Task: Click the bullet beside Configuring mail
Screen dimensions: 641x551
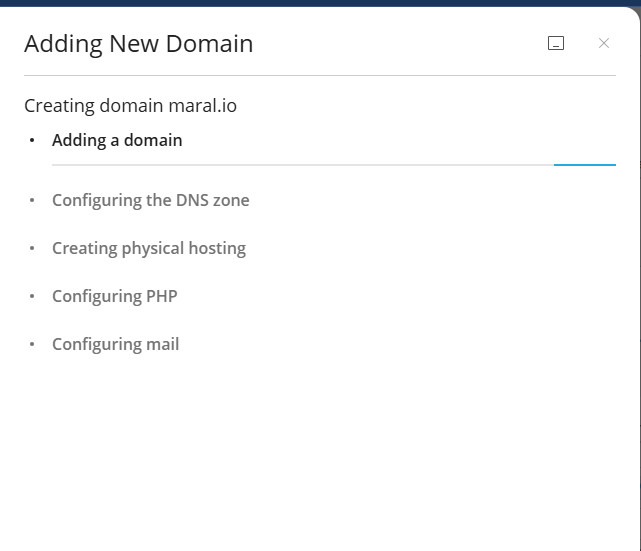Action: point(32,345)
